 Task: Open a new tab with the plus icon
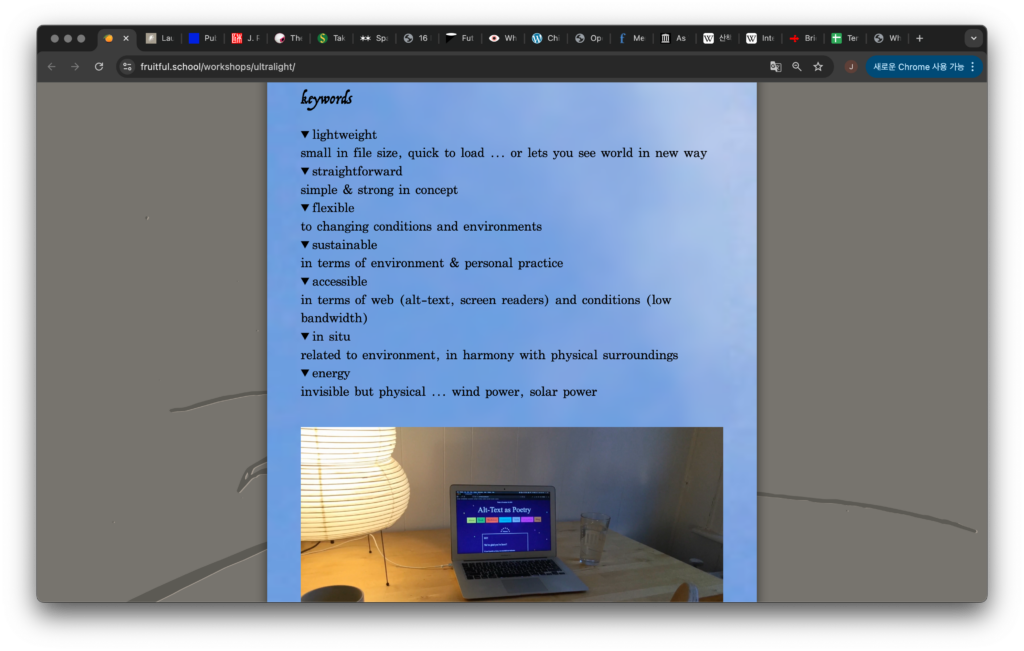[919, 38]
